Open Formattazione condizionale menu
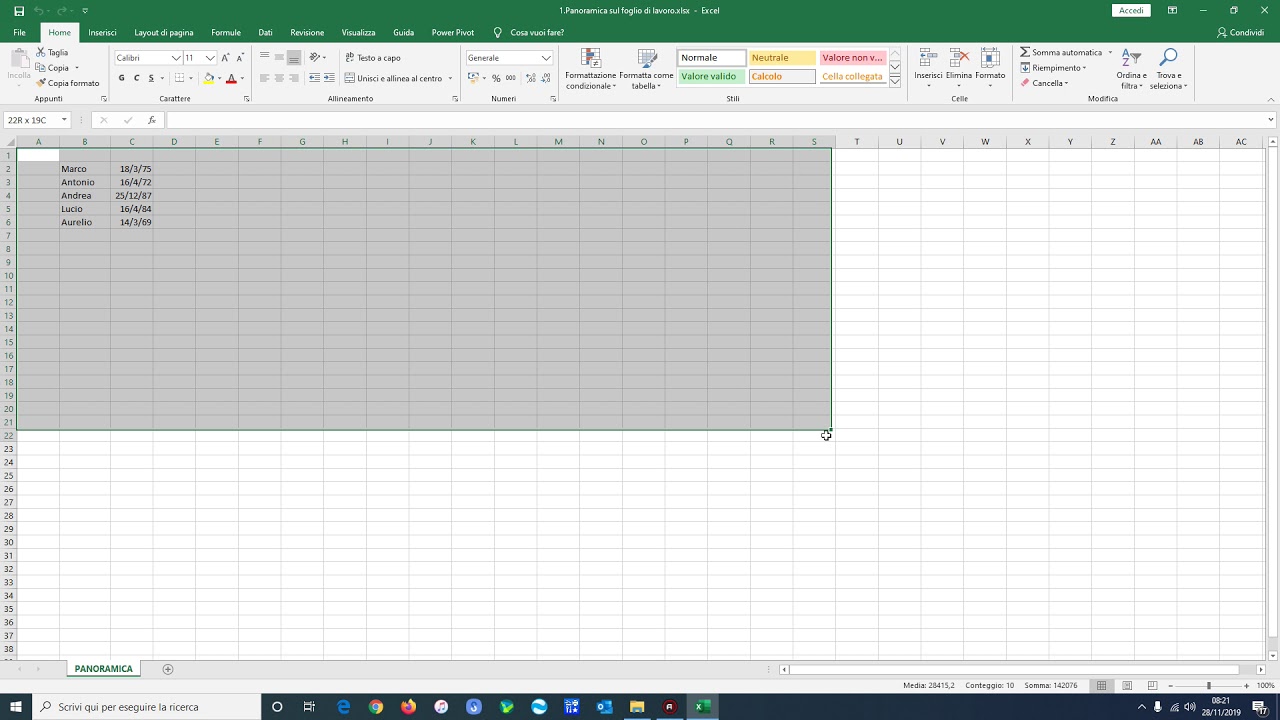 click(591, 69)
